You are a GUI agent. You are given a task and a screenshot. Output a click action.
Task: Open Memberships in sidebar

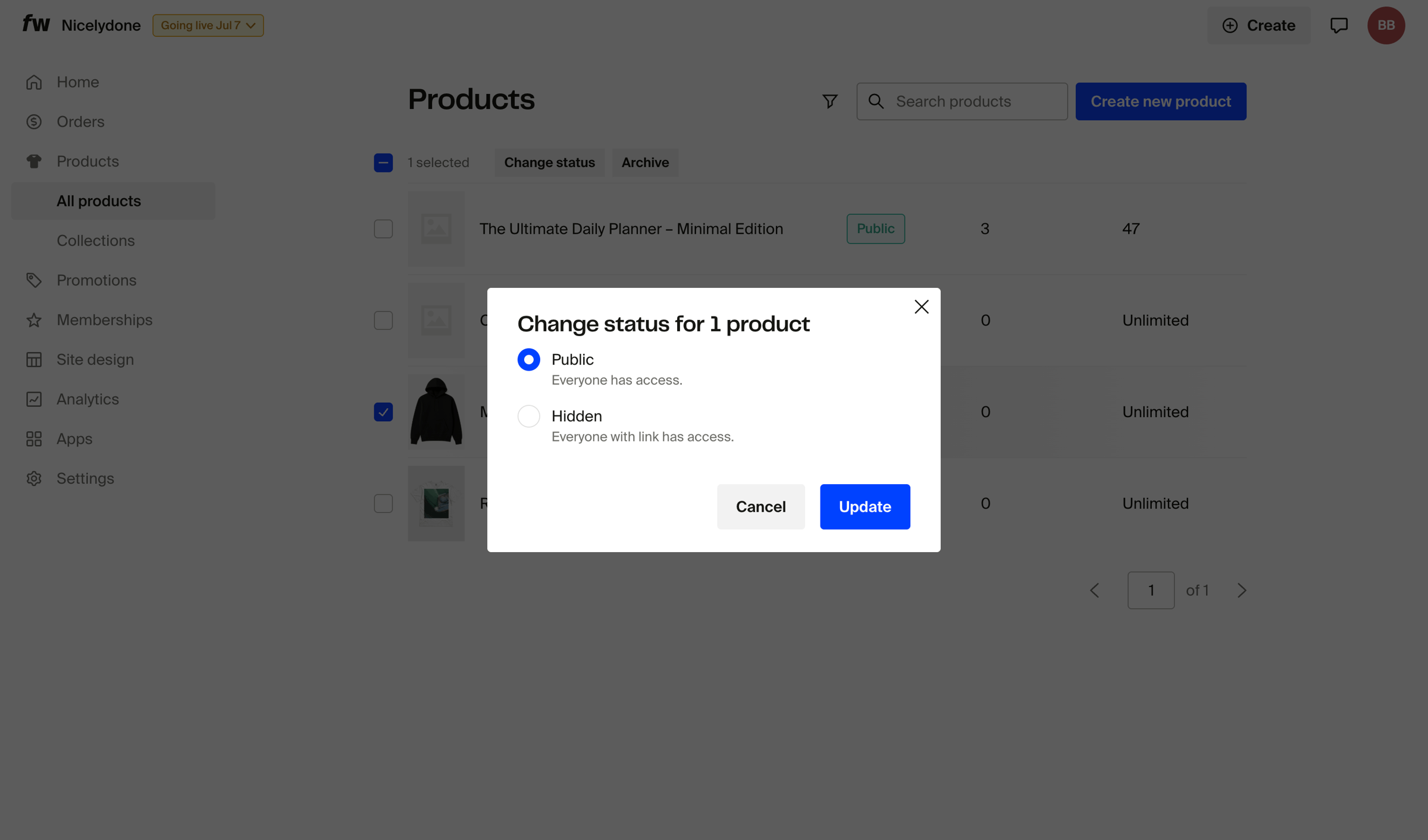tap(113, 320)
